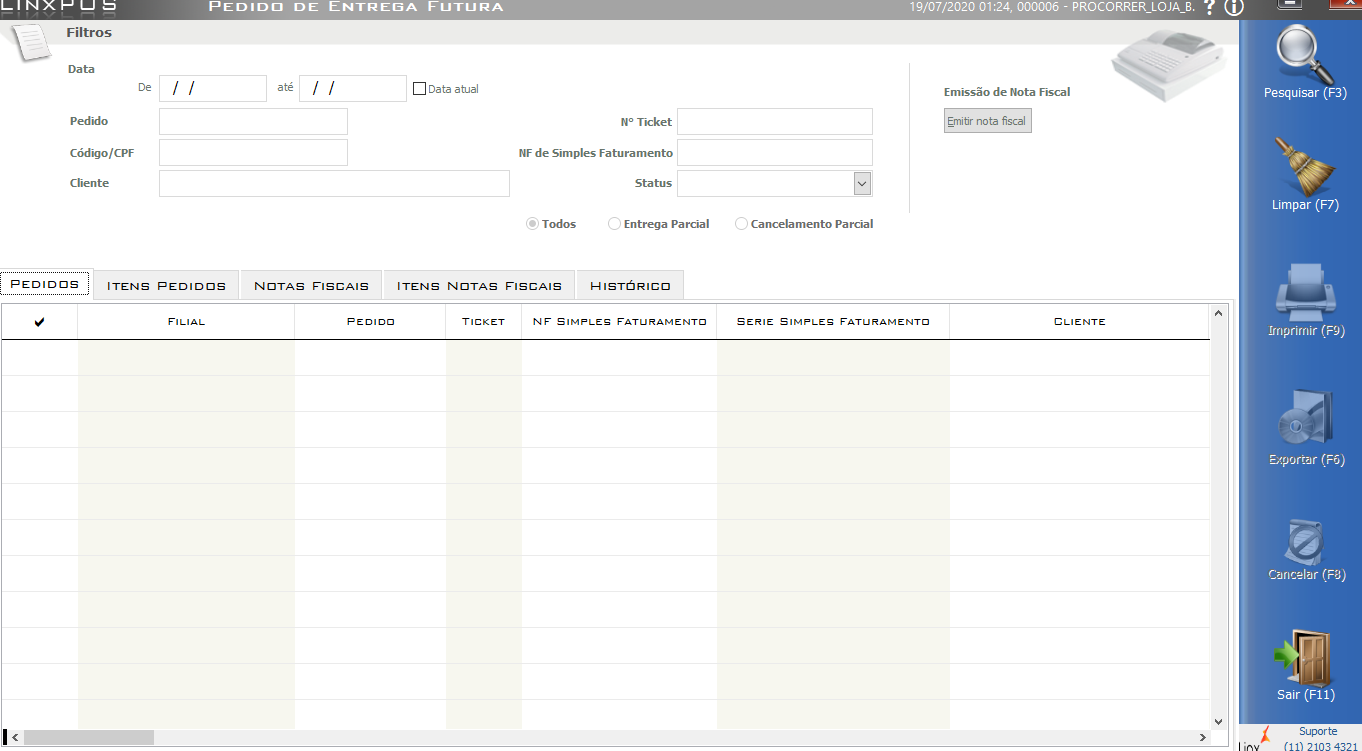The width and height of the screenshot is (1362, 751).
Task: Click the De start date field
Action: (213, 88)
